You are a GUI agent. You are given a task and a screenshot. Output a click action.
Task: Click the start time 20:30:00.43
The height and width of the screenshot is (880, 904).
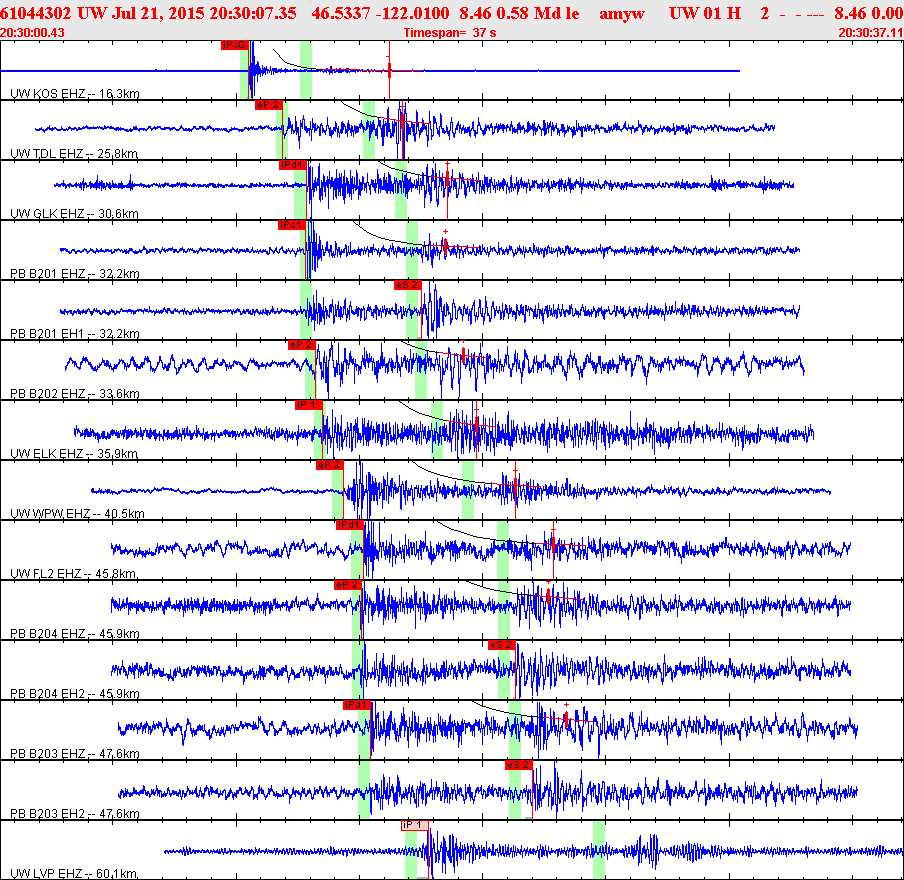click(x=32, y=33)
